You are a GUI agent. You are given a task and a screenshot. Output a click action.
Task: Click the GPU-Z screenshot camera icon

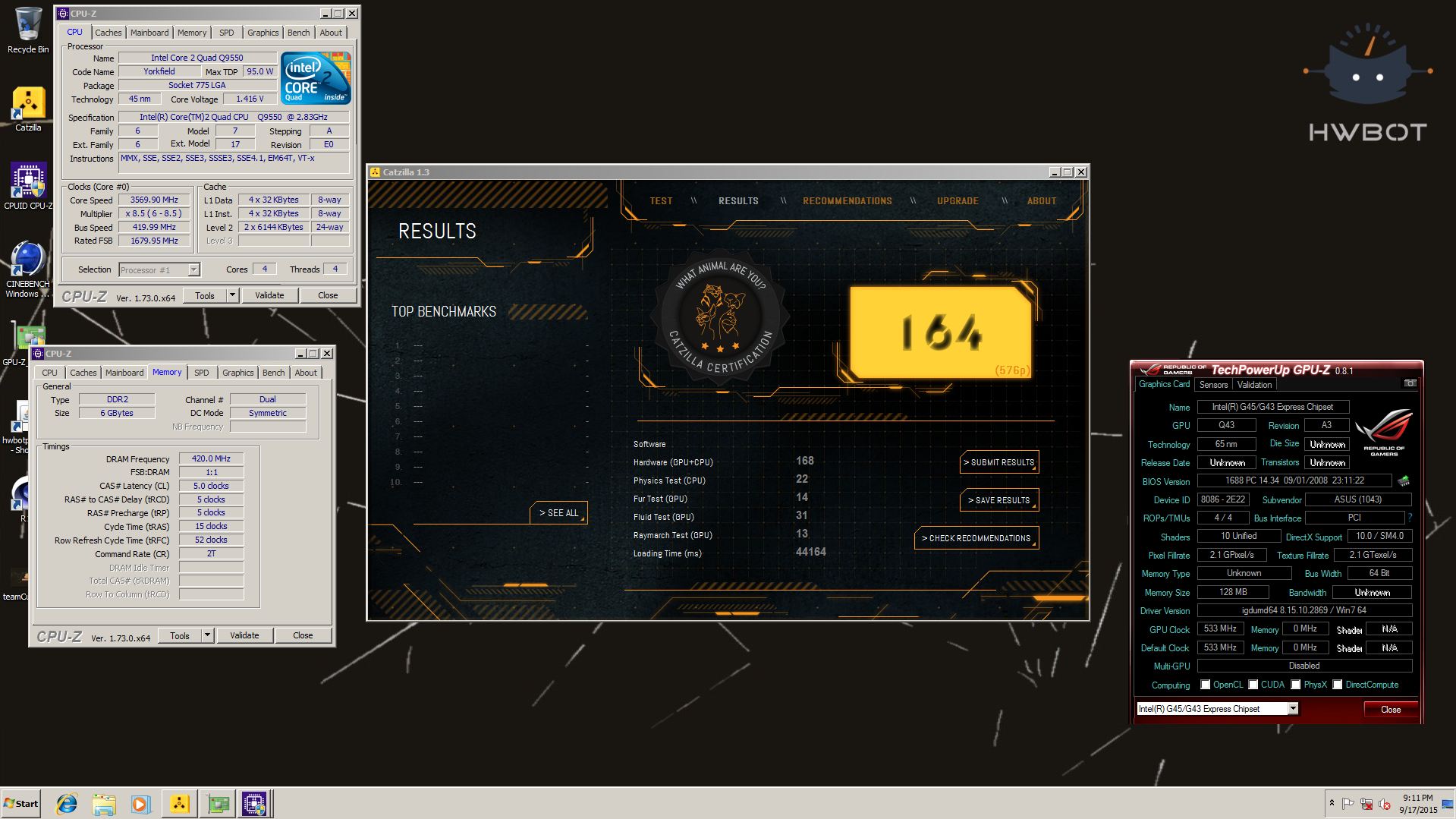pyautogui.click(x=1410, y=383)
